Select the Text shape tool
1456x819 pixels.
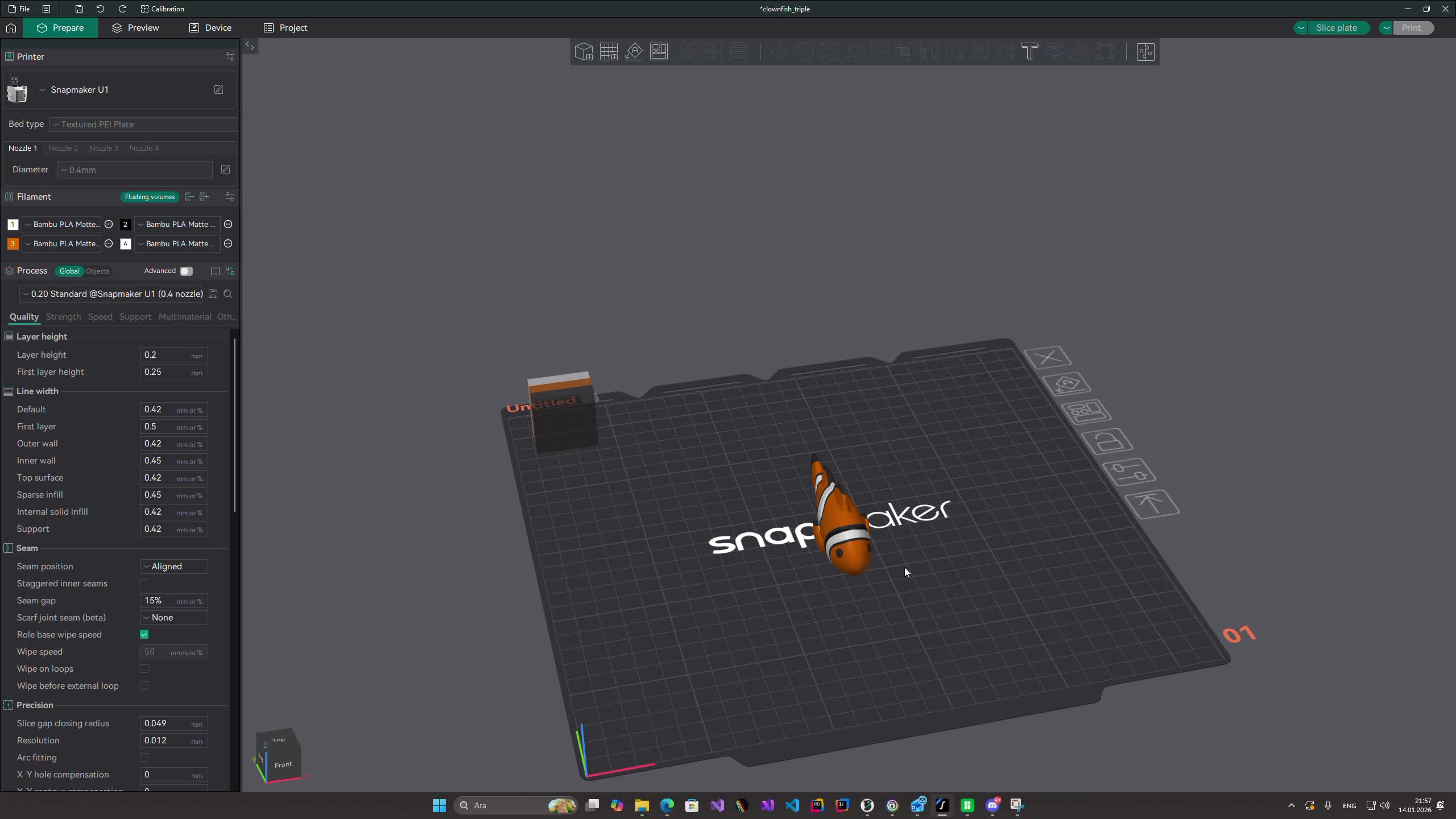[x=1029, y=52]
